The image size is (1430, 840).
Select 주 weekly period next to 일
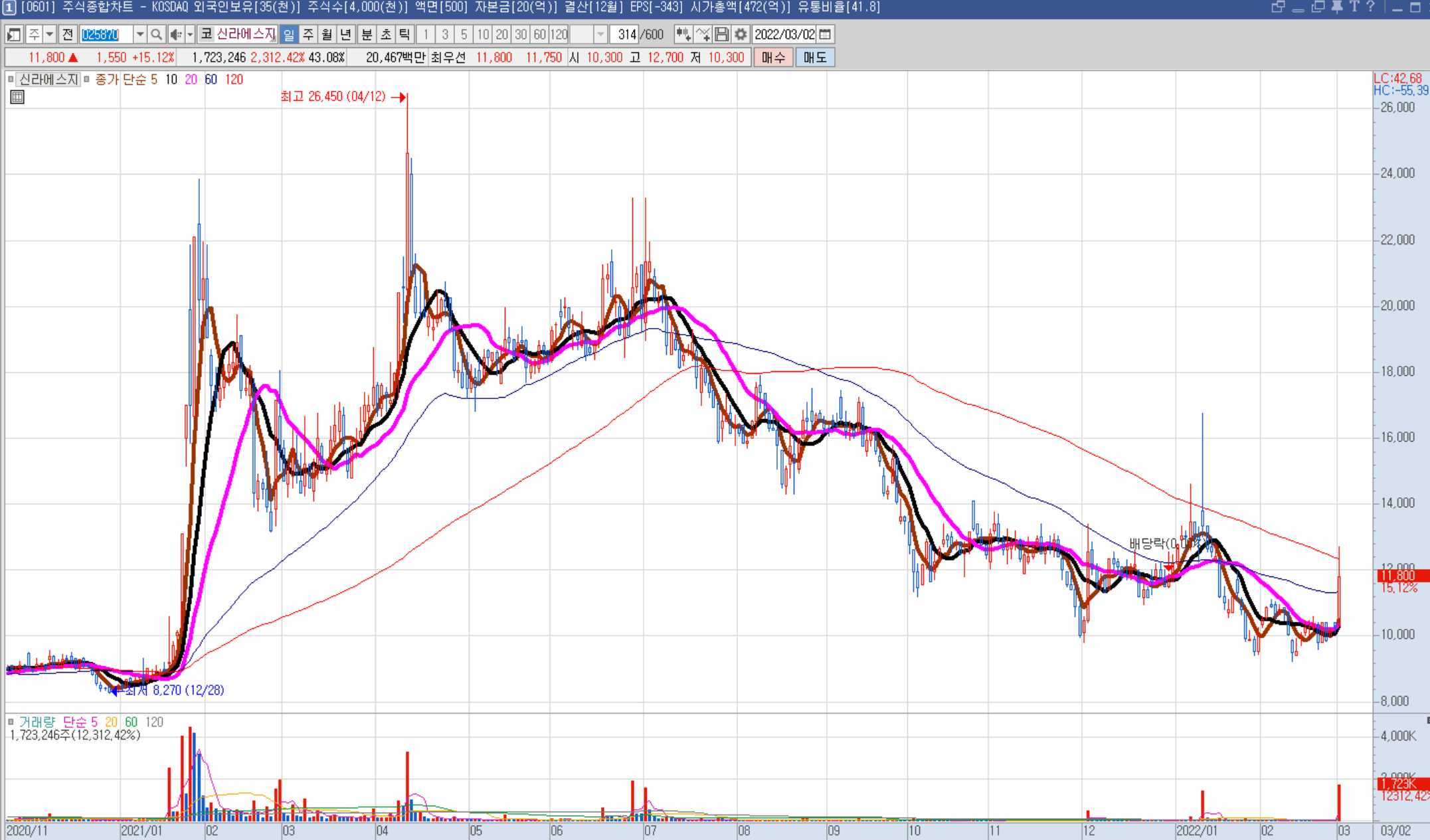pyautogui.click(x=308, y=35)
